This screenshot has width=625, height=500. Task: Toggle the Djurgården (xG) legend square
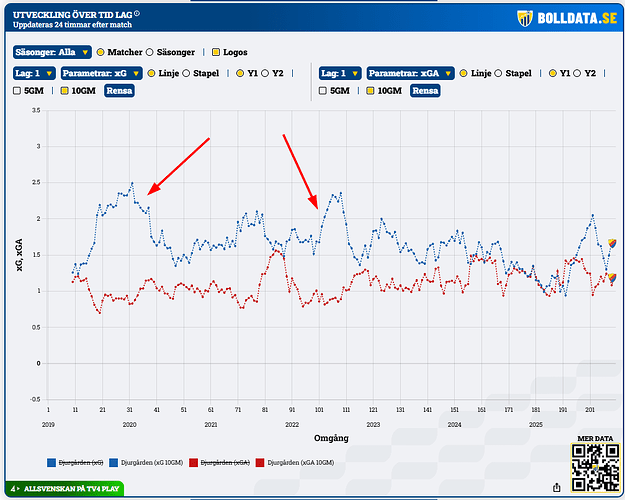[52, 462]
